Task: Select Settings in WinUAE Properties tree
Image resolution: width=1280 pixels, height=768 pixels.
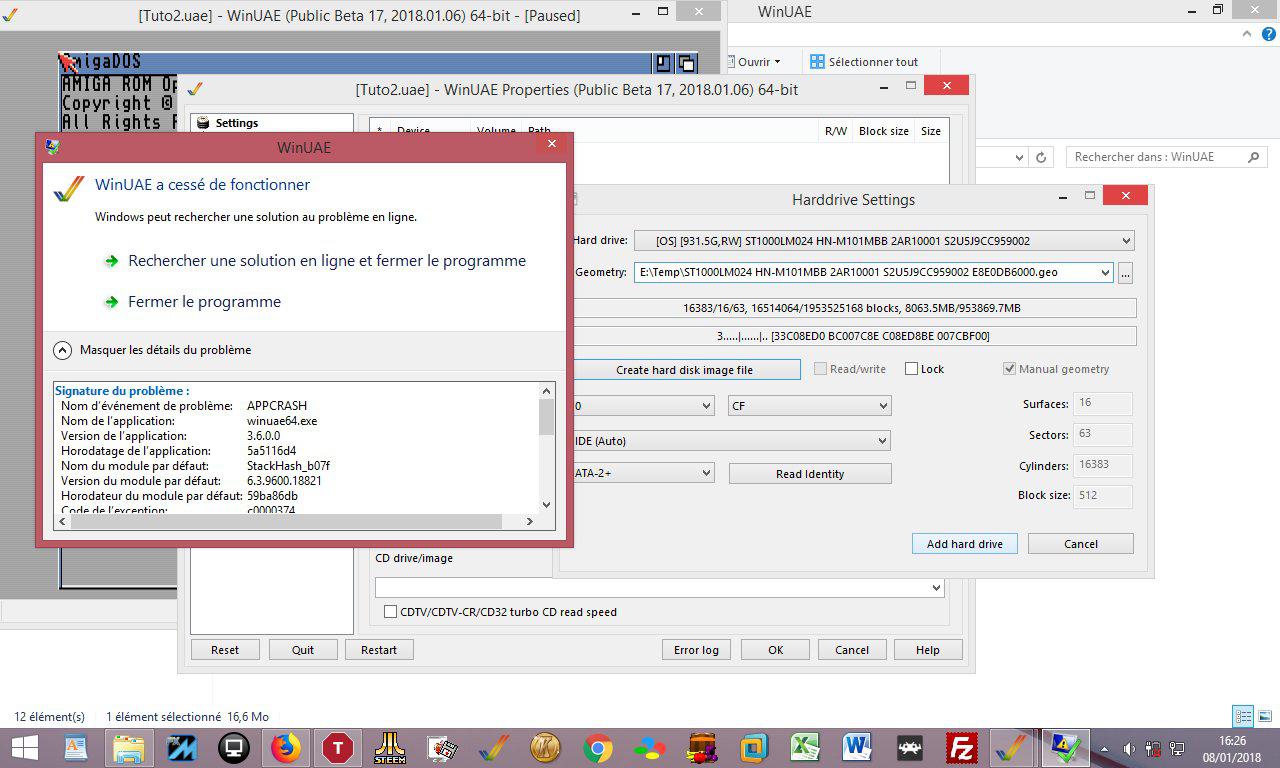Action: [x=236, y=123]
